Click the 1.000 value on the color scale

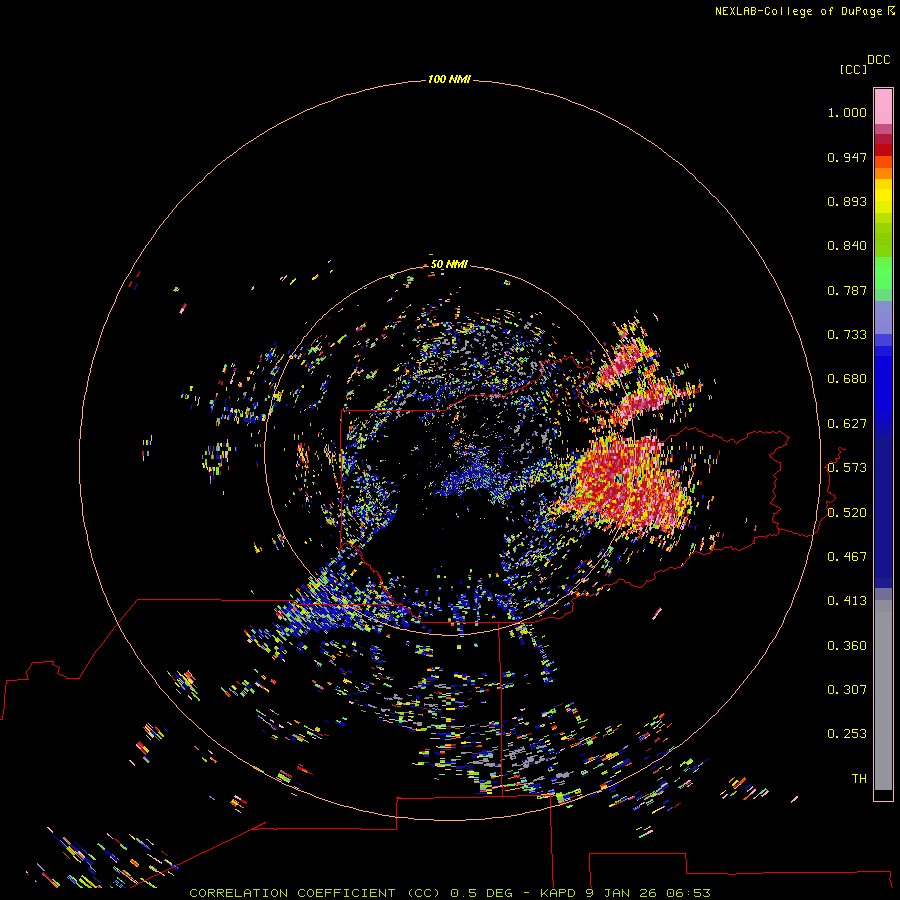point(847,113)
